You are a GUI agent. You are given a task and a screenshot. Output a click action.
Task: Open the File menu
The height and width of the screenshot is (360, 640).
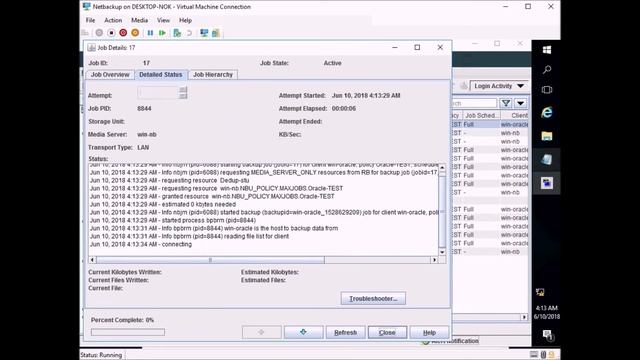pyautogui.click(x=90, y=20)
